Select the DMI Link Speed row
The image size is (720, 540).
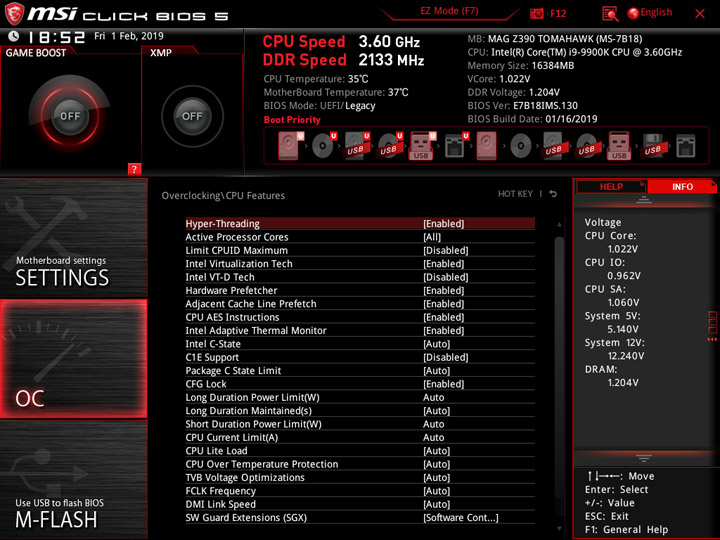(x=360, y=504)
